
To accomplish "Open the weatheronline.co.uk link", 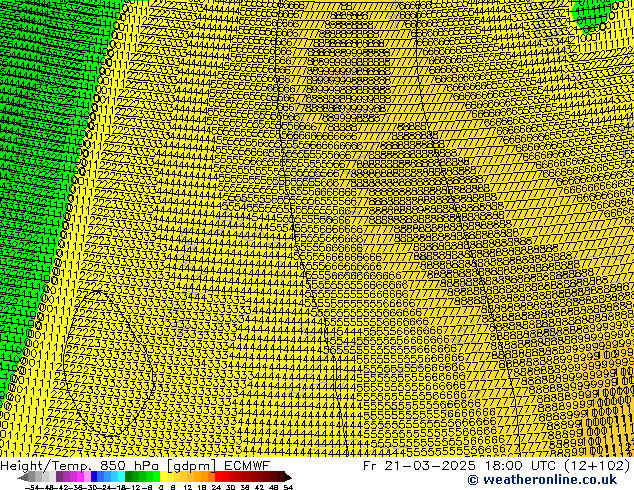I will [x=542, y=480].
